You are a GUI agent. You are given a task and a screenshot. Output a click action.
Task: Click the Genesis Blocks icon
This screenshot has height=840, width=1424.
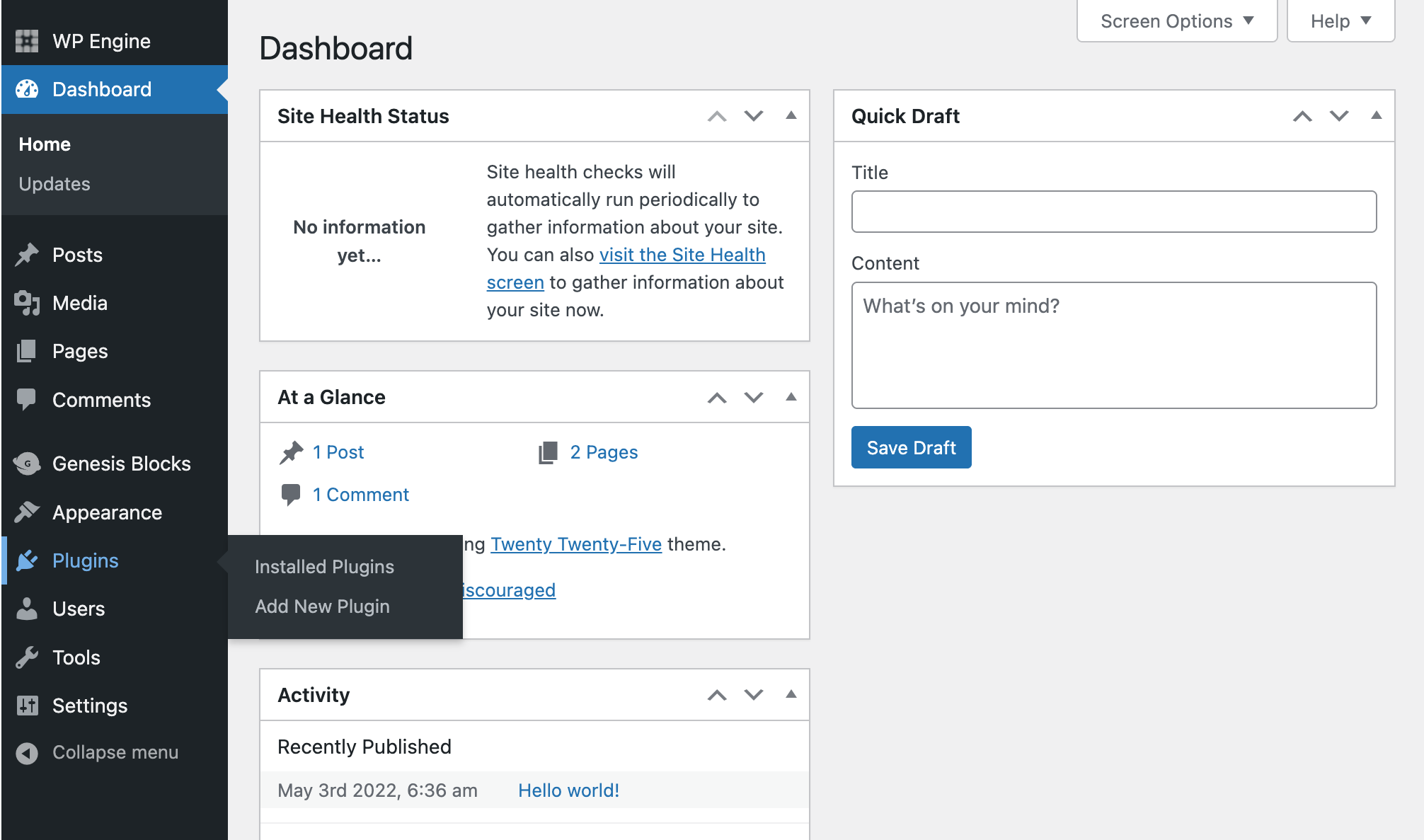27,464
